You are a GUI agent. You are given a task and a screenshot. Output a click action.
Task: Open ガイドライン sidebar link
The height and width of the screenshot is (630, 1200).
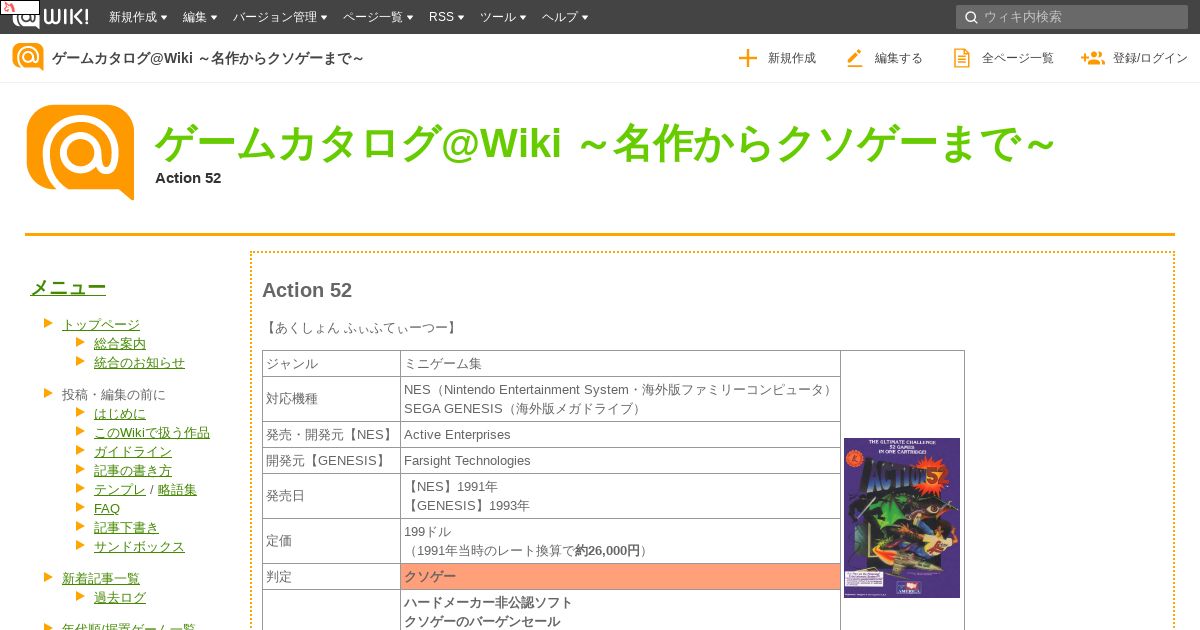133,451
